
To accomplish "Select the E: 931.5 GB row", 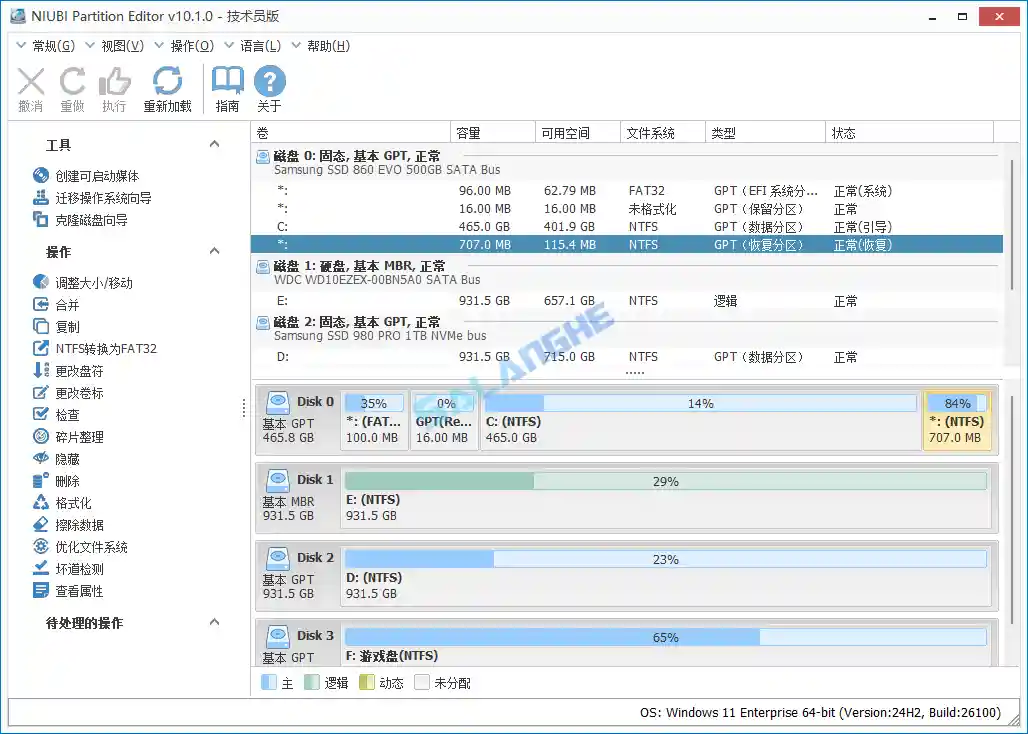I will (x=627, y=301).
